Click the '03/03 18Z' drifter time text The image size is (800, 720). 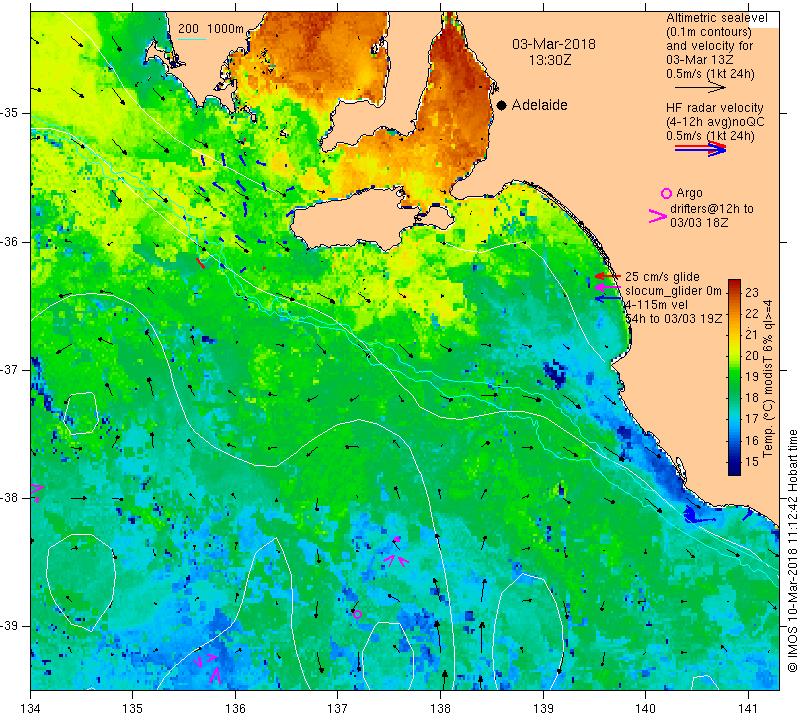pyautogui.click(x=699, y=222)
